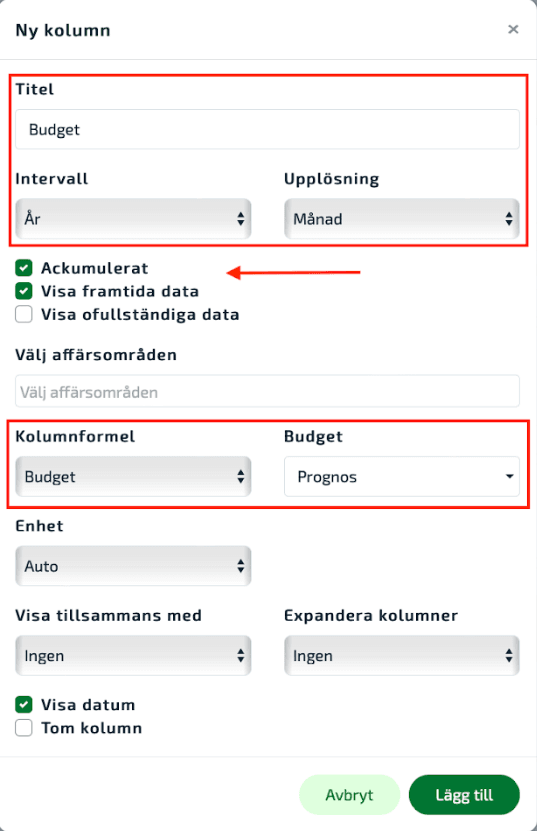Expand the Budget dropdown showing Prognos
Screen dimensions: 537x831
[402, 476]
